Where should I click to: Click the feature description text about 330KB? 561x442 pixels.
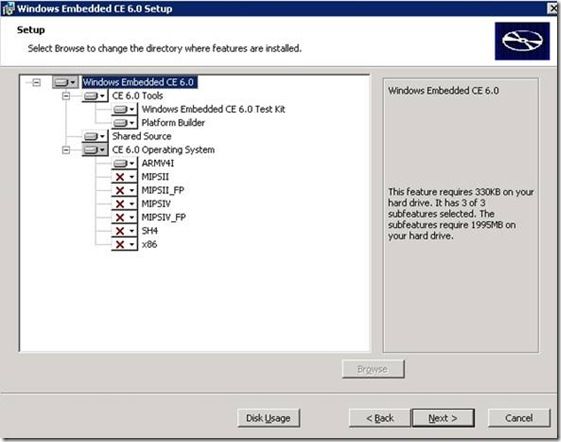[x=460, y=214]
